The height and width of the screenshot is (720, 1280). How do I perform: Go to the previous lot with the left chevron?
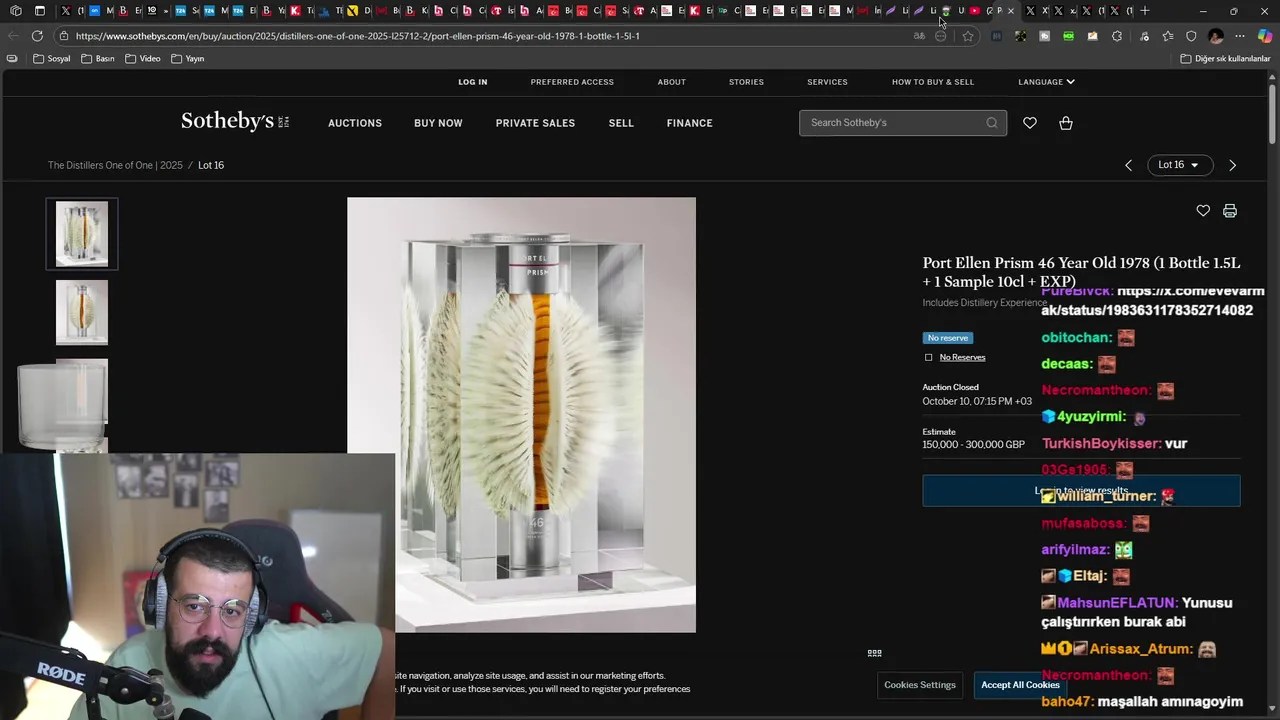pyautogui.click(x=1128, y=165)
